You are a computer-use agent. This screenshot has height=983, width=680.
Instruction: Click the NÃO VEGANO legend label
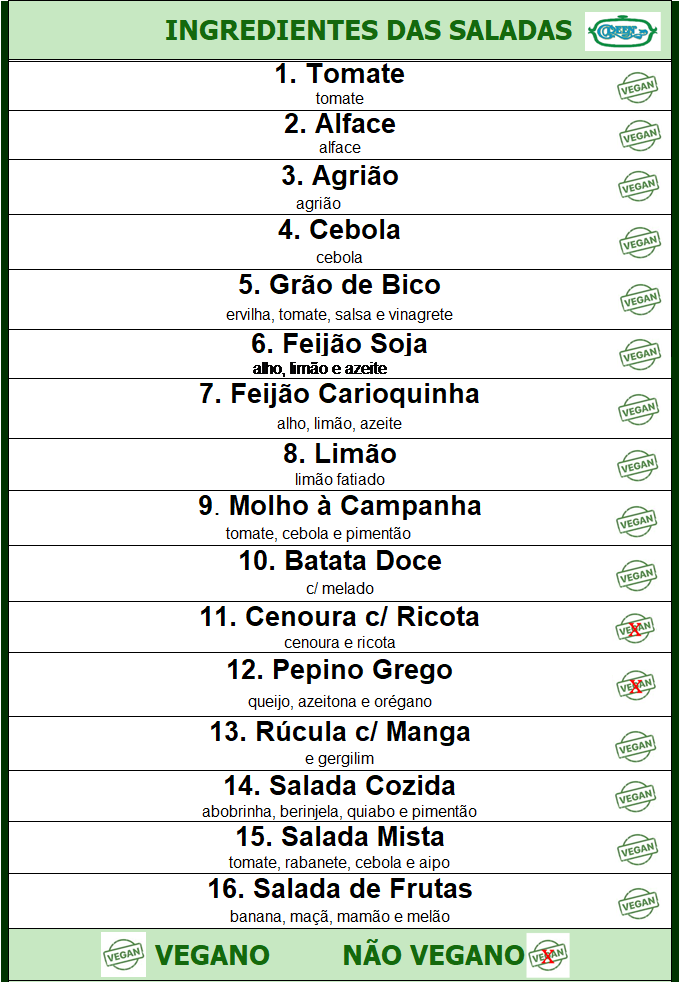433,955
